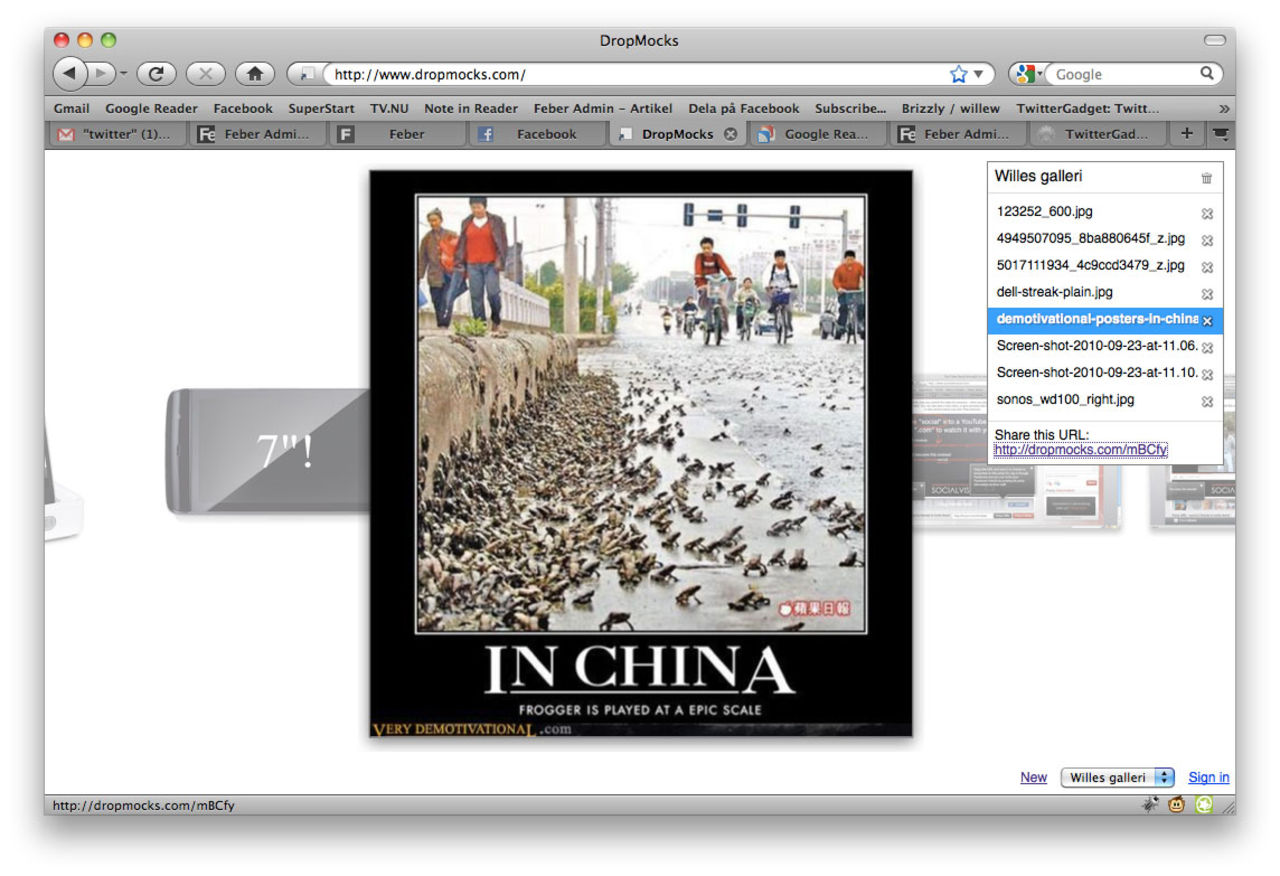The width and height of the screenshot is (1280, 876).
Task: Click the bookmark star in address bar
Action: point(958,74)
